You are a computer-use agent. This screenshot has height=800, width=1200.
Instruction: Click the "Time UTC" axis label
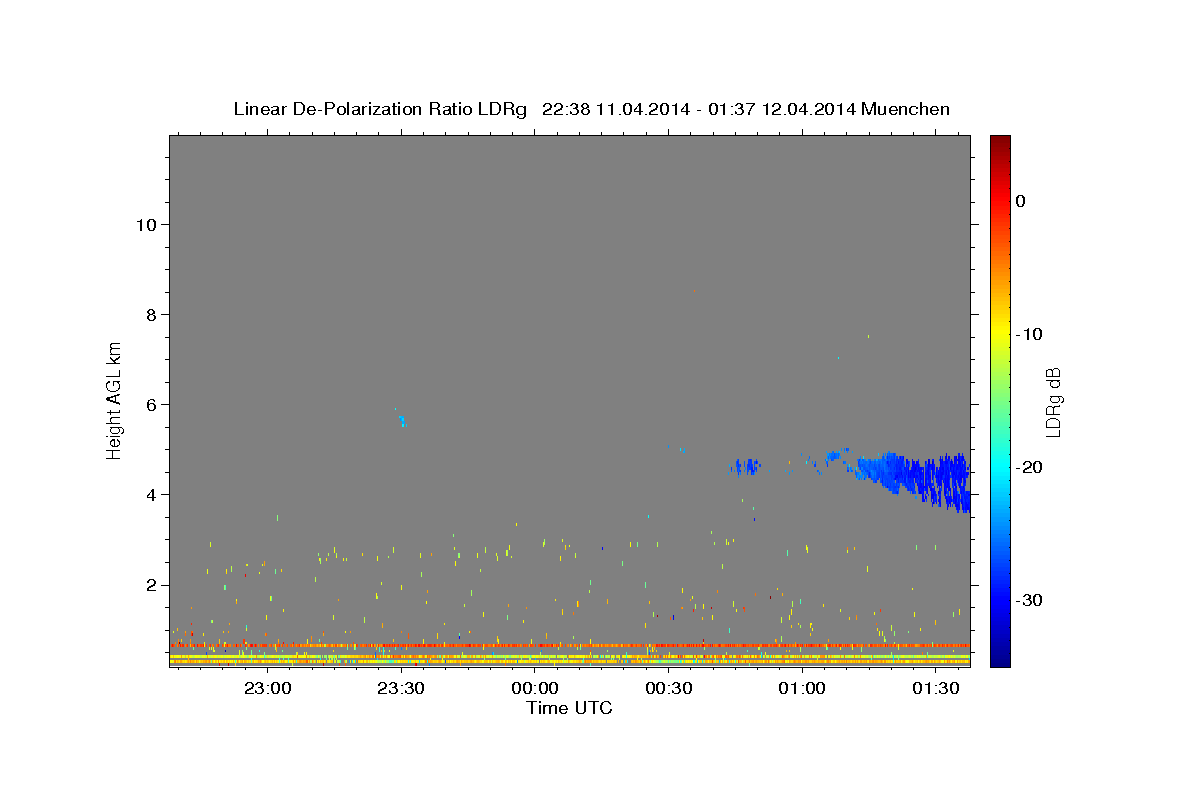(569, 708)
